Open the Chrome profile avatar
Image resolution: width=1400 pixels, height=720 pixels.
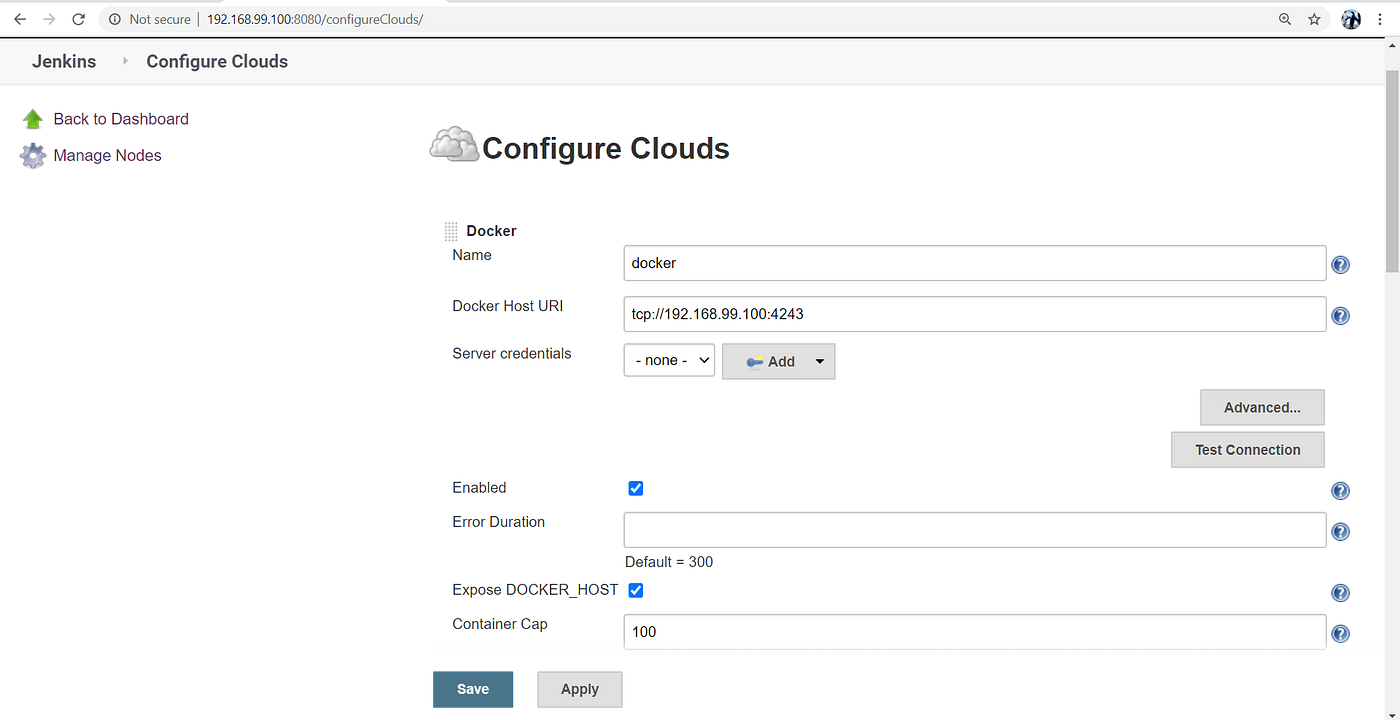click(x=1351, y=19)
